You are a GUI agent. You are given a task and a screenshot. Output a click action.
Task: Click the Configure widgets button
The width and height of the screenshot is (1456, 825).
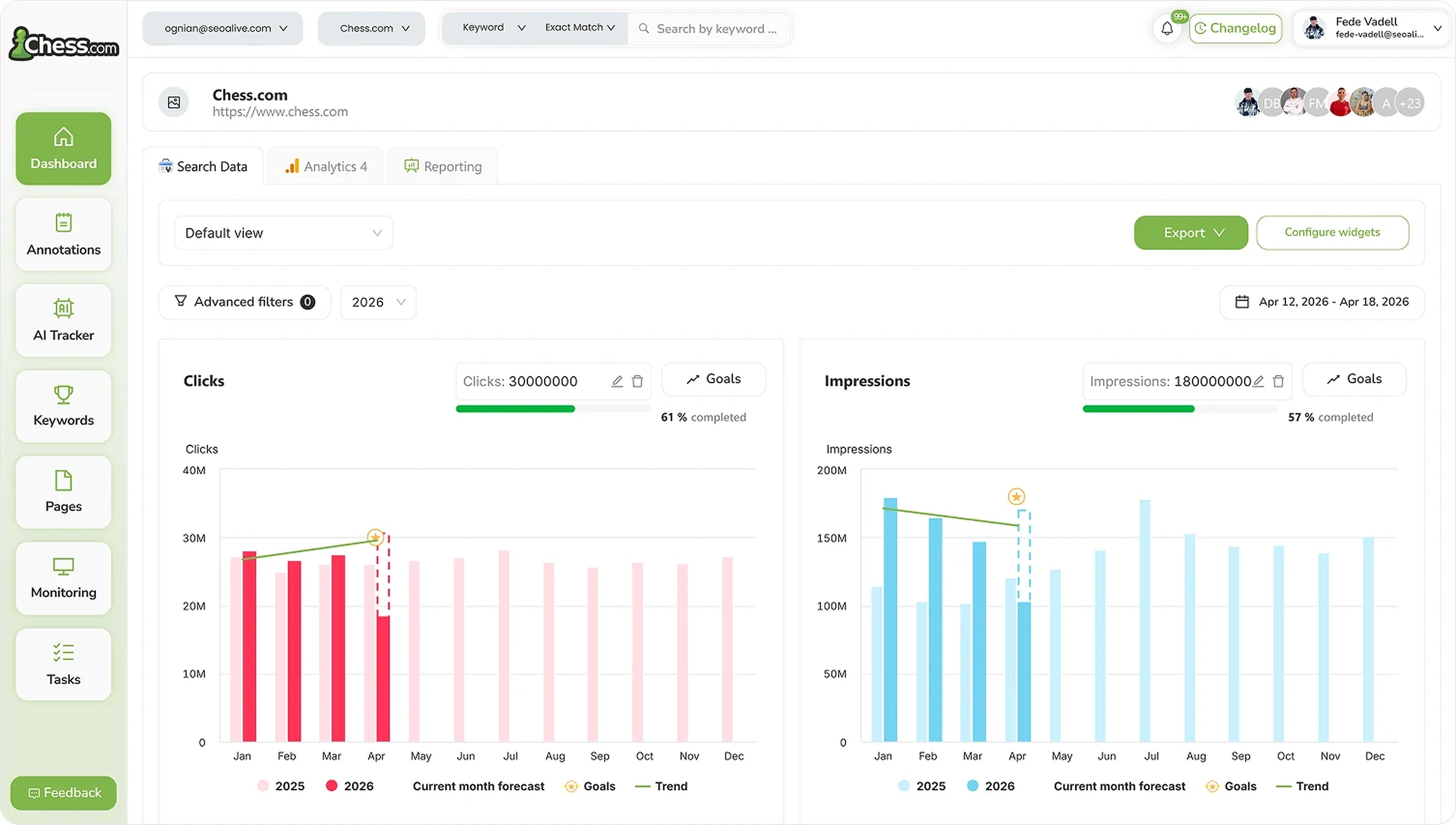coord(1333,233)
